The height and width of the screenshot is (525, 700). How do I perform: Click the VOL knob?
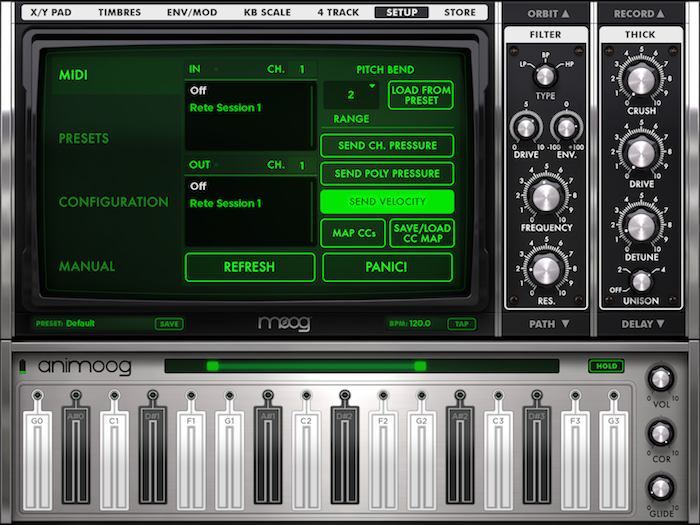(660, 379)
